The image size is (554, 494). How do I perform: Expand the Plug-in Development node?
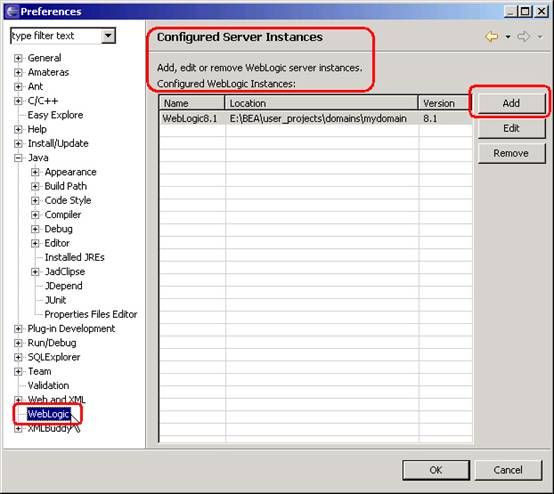click(18, 329)
